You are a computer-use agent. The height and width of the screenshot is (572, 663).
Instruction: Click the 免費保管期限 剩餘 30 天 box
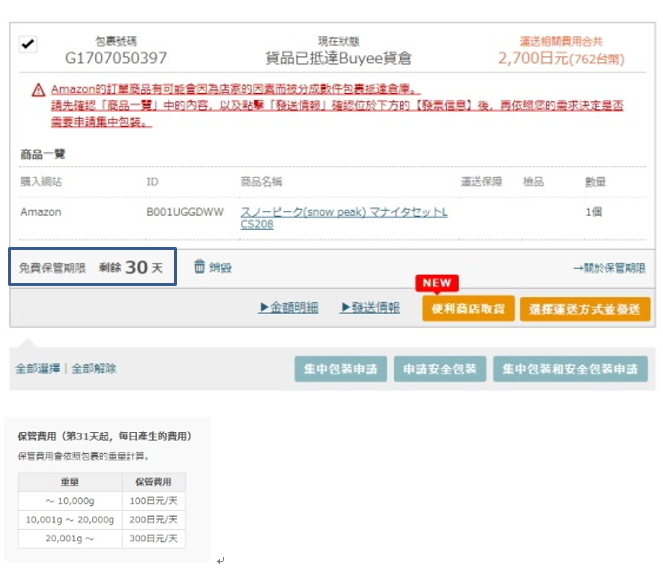92,267
